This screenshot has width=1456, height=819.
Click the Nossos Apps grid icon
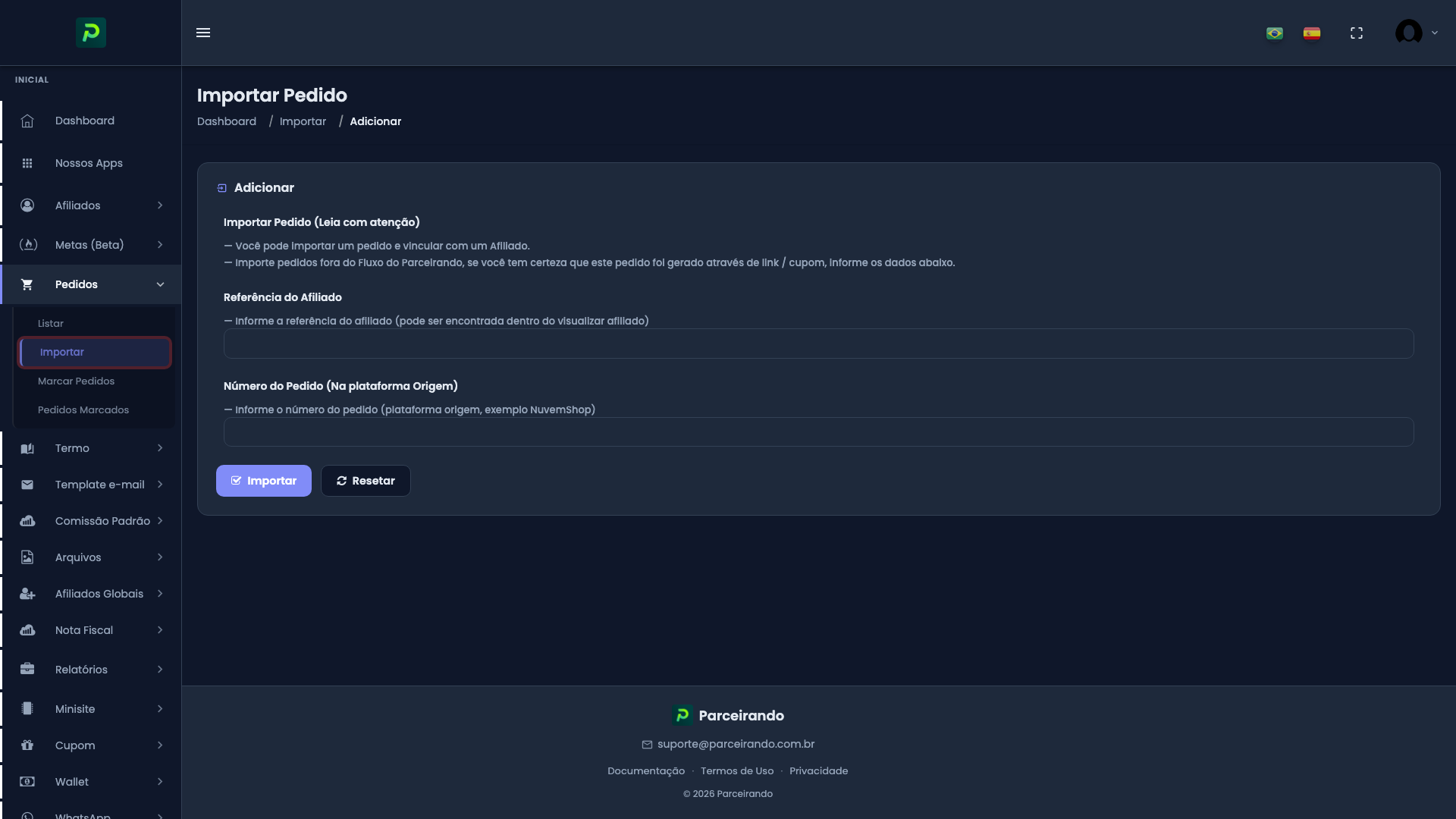pyautogui.click(x=27, y=162)
